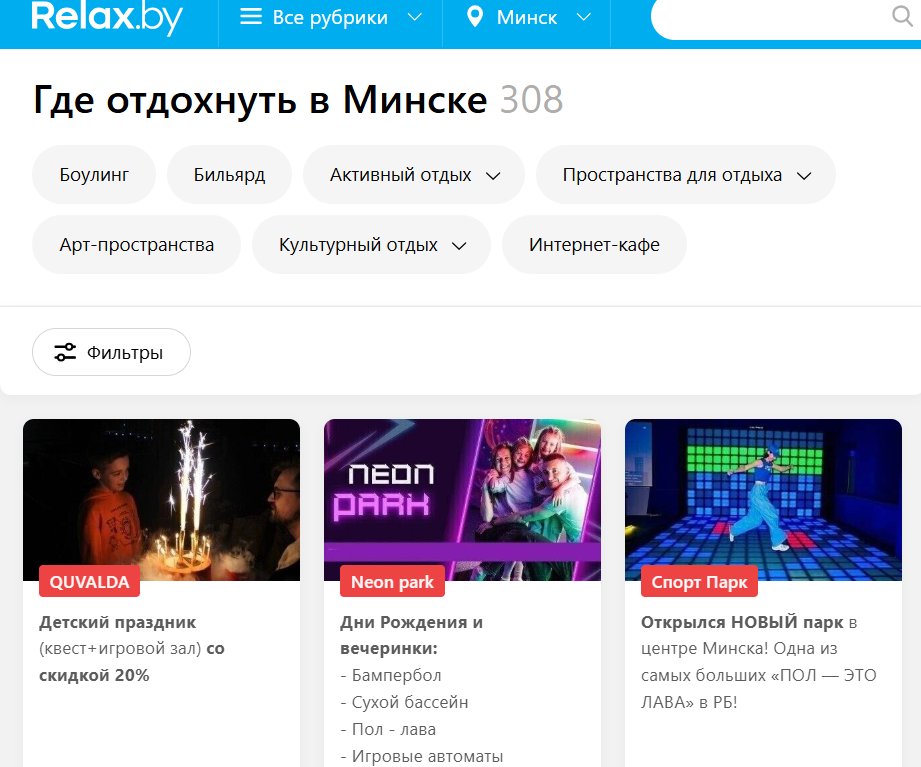The image size is (921, 767).
Task: Click the search magnifier icon
Action: 902,16
